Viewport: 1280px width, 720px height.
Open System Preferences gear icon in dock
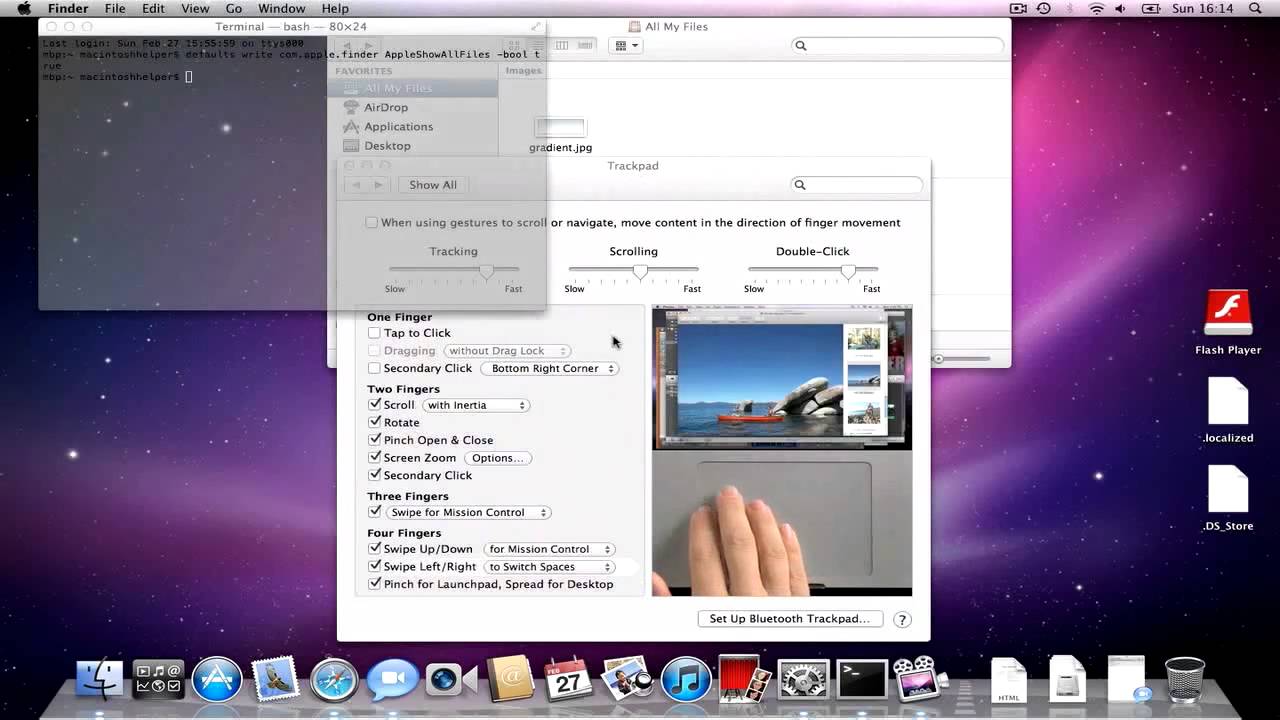803,680
